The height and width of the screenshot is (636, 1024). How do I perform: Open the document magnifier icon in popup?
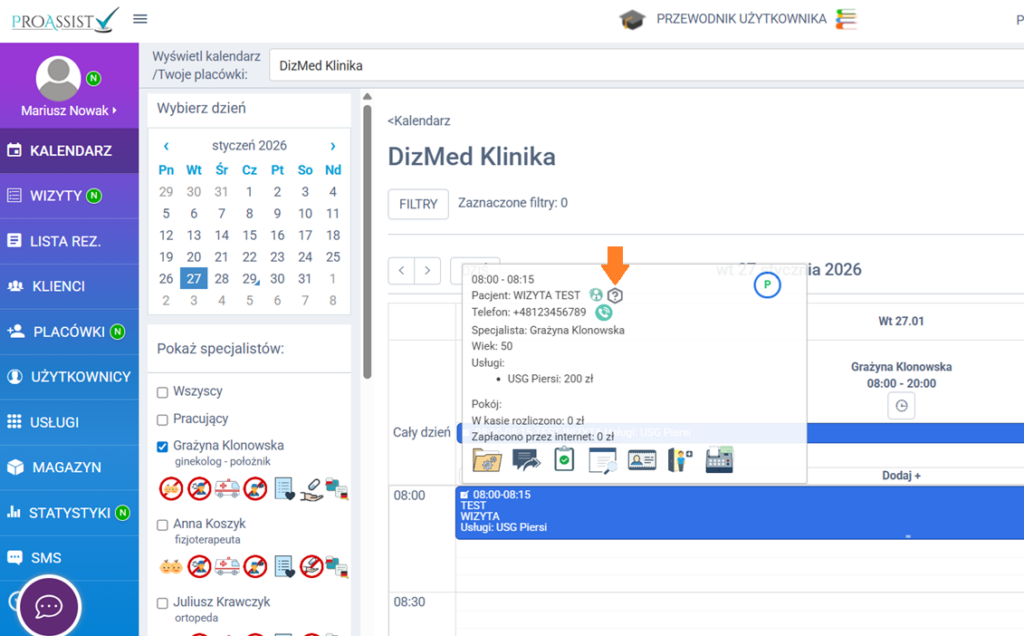(603, 460)
